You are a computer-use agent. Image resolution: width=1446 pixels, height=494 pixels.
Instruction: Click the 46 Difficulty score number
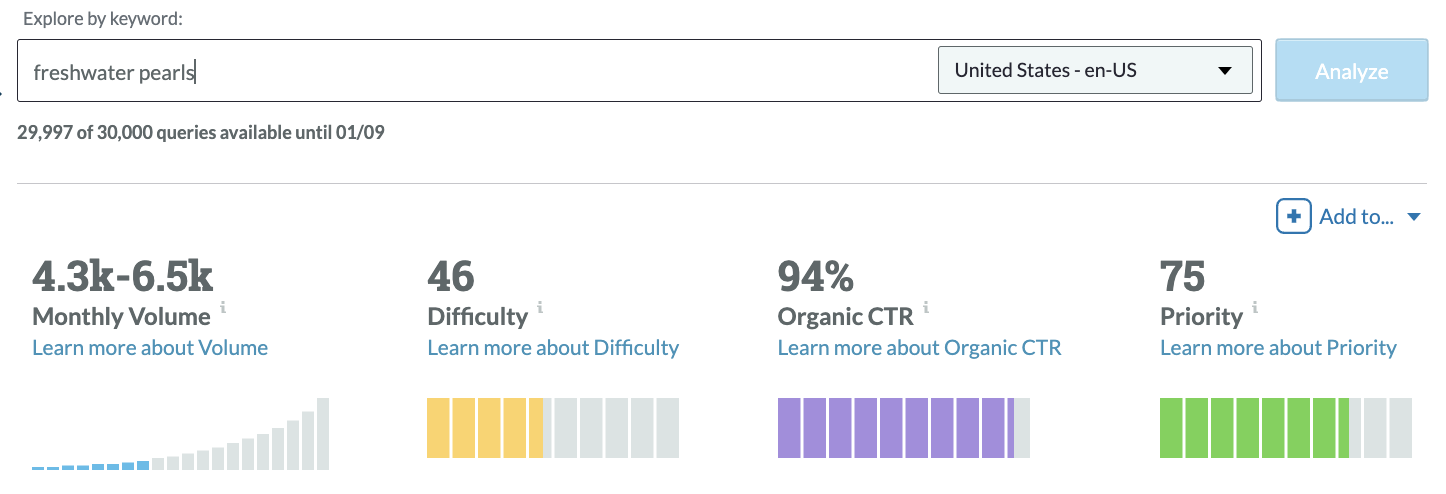point(451,275)
